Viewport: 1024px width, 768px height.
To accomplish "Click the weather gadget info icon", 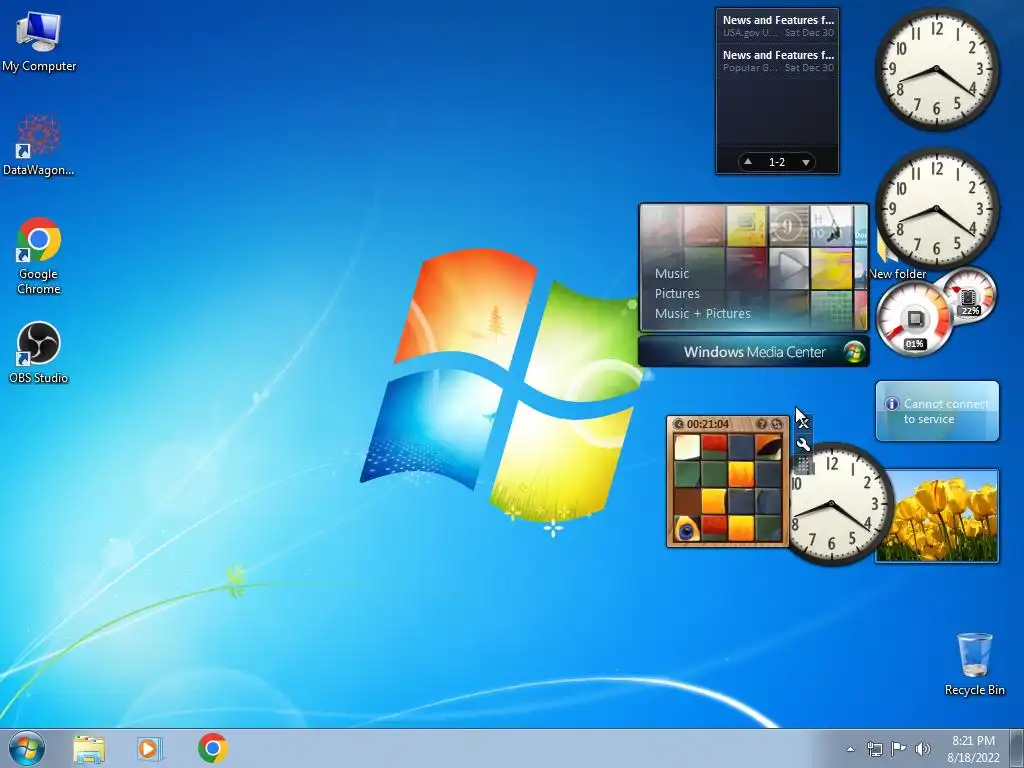I will (891, 404).
